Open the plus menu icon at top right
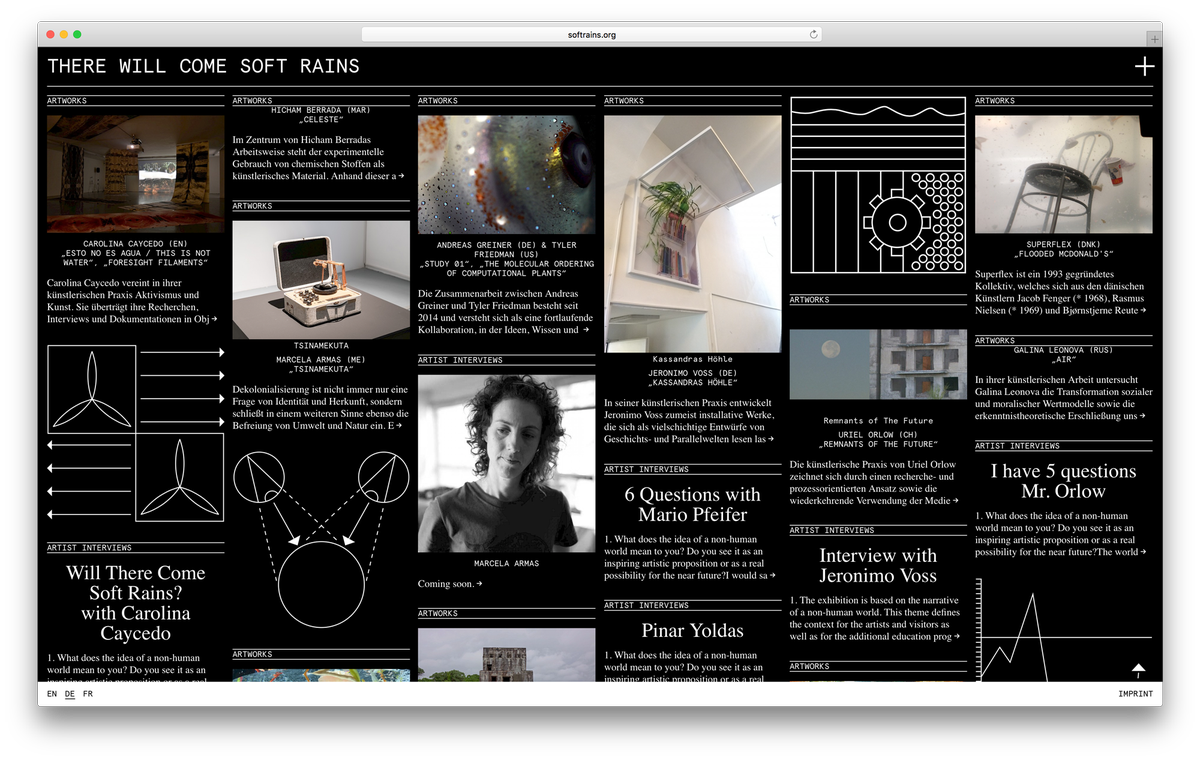1200x760 pixels. [x=1144, y=67]
